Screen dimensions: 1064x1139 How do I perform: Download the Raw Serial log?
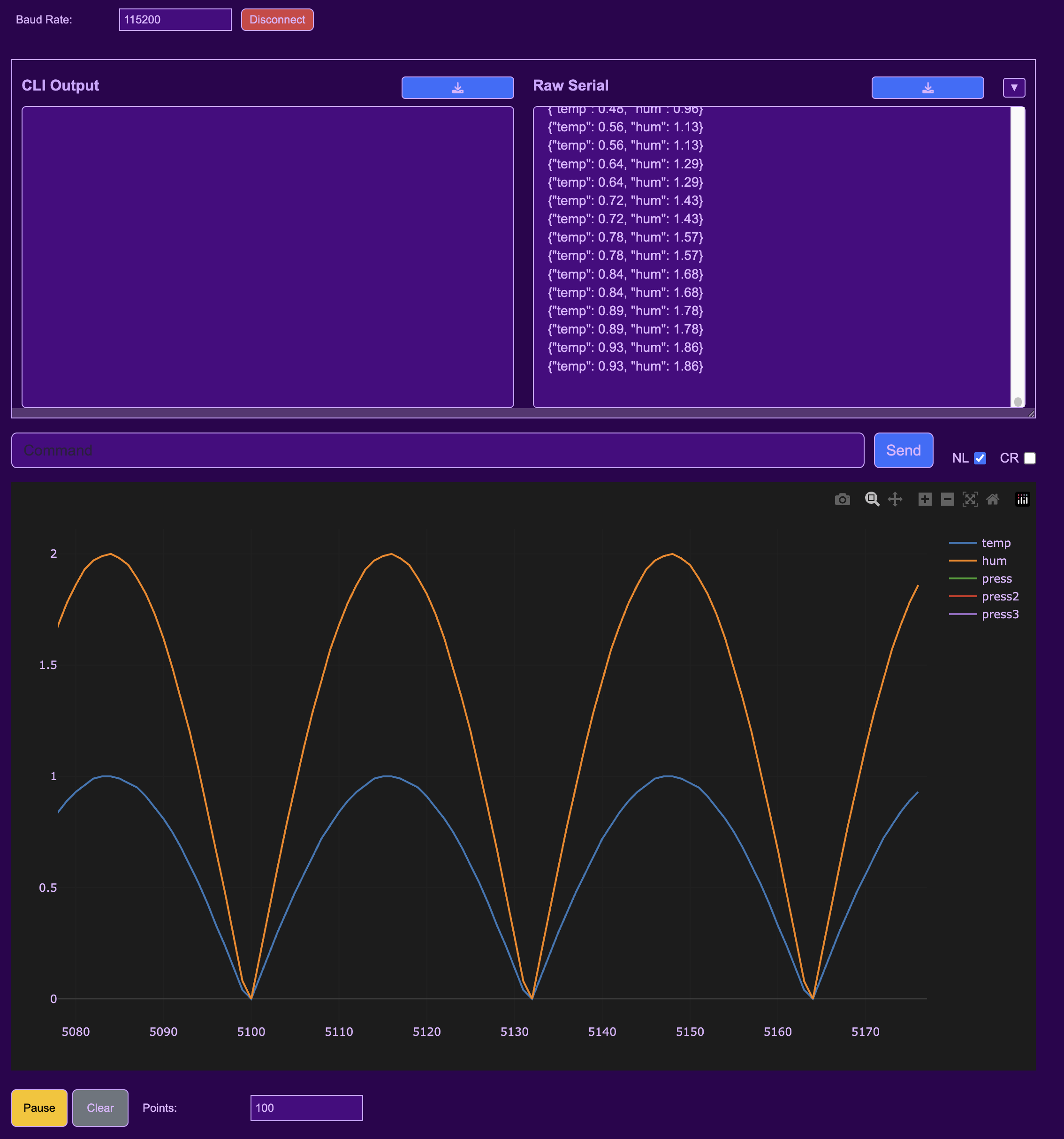tap(927, 88)
